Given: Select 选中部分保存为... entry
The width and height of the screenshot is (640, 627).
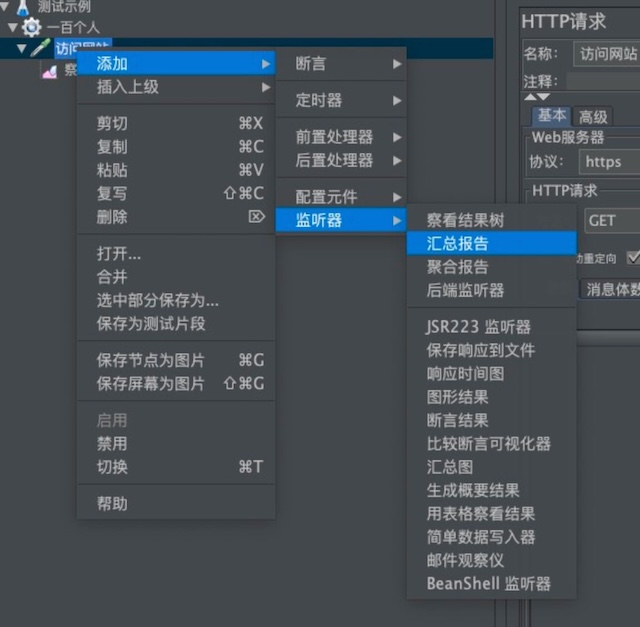Looking at the screenshot, I should pyautogui.click(x=176, y=300).
